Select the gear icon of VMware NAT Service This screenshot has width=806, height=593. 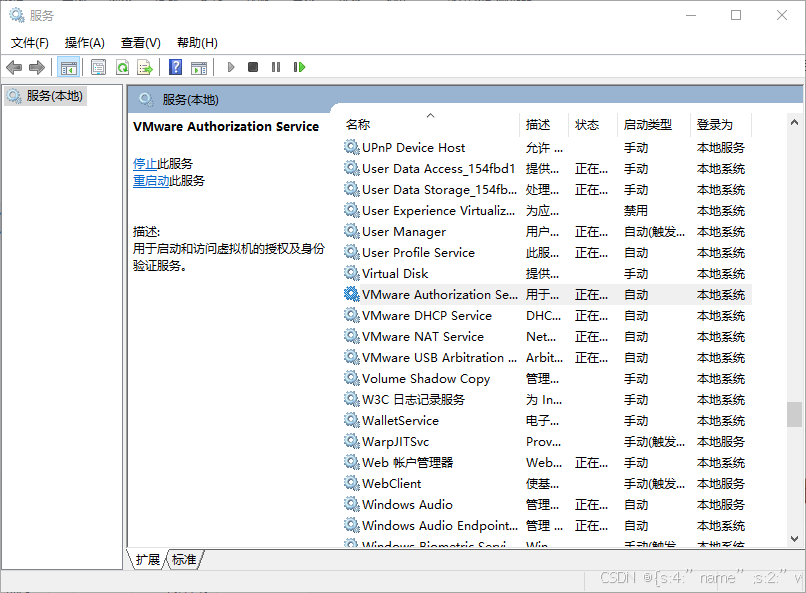point(352,336)
